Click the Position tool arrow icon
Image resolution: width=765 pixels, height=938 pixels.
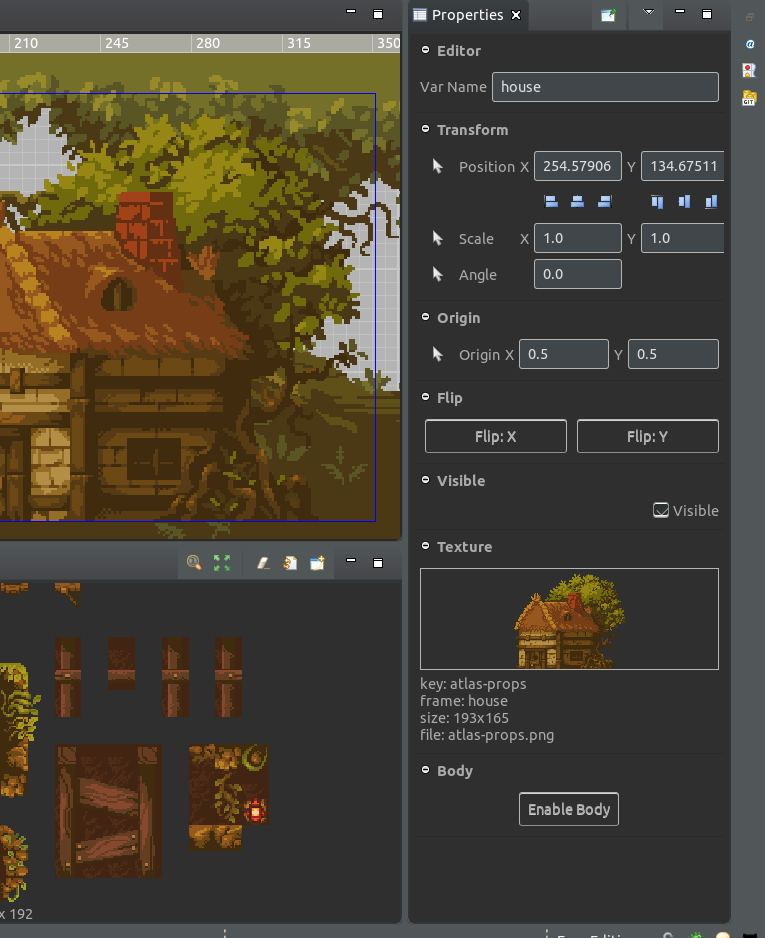(437, 166)
